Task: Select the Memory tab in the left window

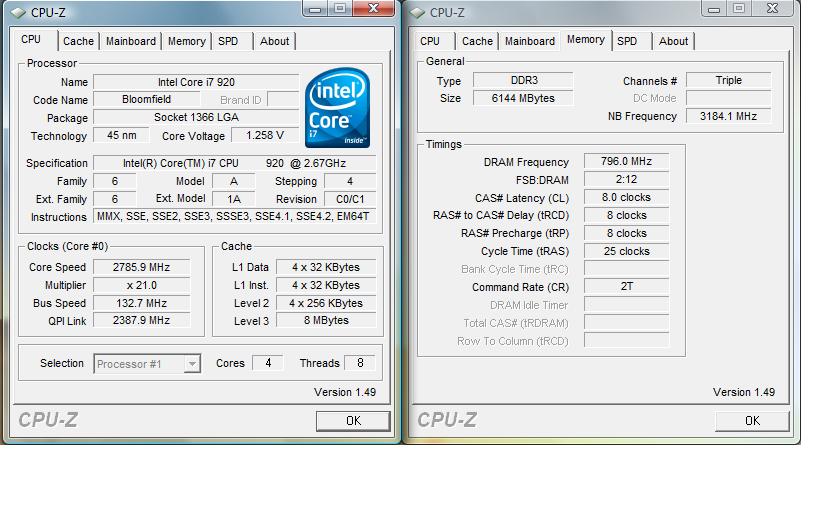Action: click(x=186, y=41)
